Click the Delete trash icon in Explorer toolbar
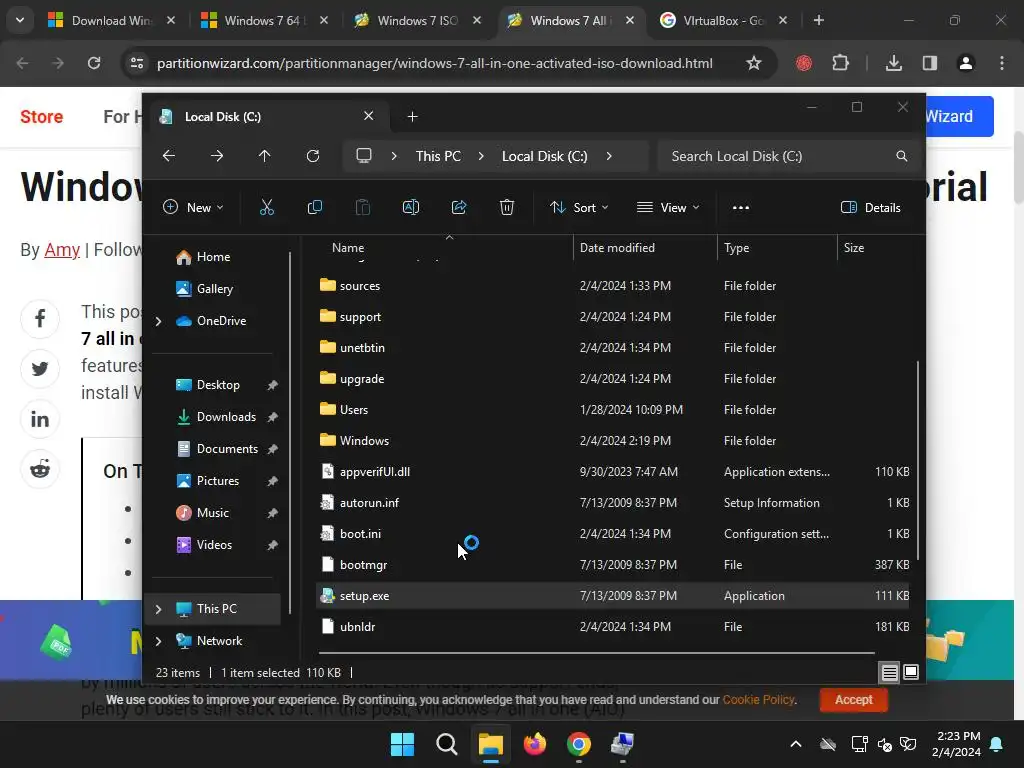1024x768 pixels. (507, 208)
